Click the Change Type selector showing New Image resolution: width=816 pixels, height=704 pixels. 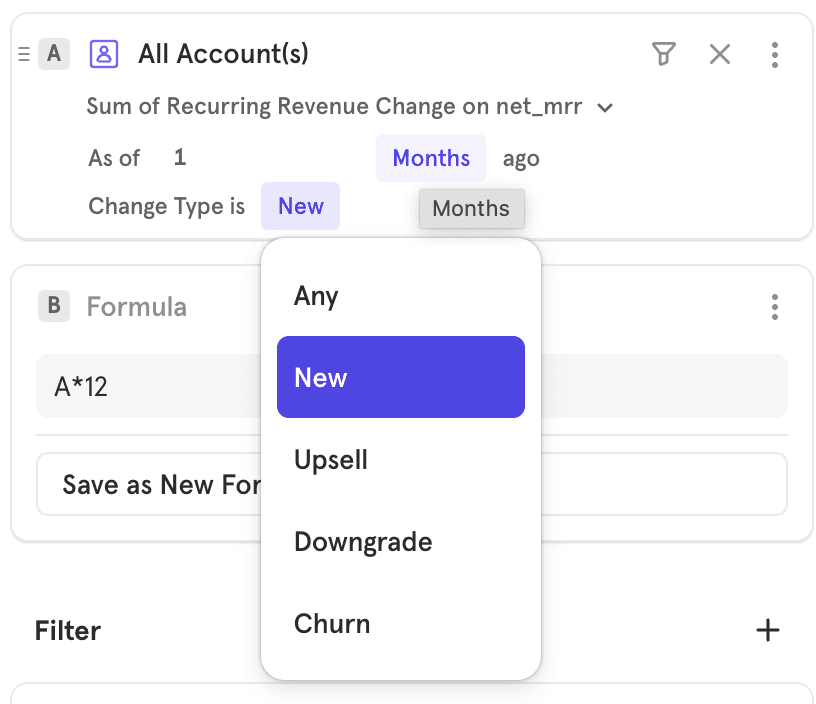click(300, 206)
